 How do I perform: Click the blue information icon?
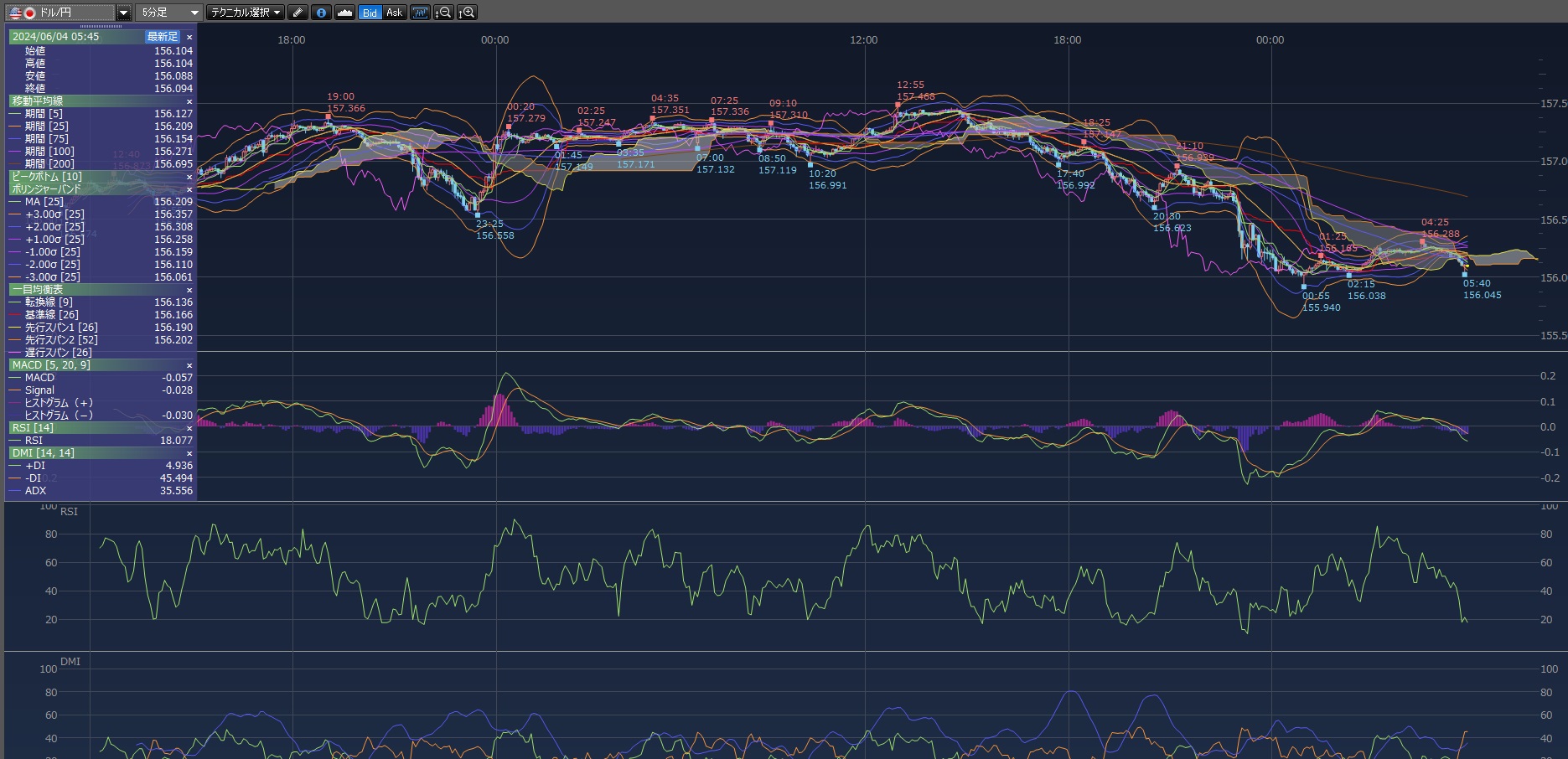coord(321,13)
